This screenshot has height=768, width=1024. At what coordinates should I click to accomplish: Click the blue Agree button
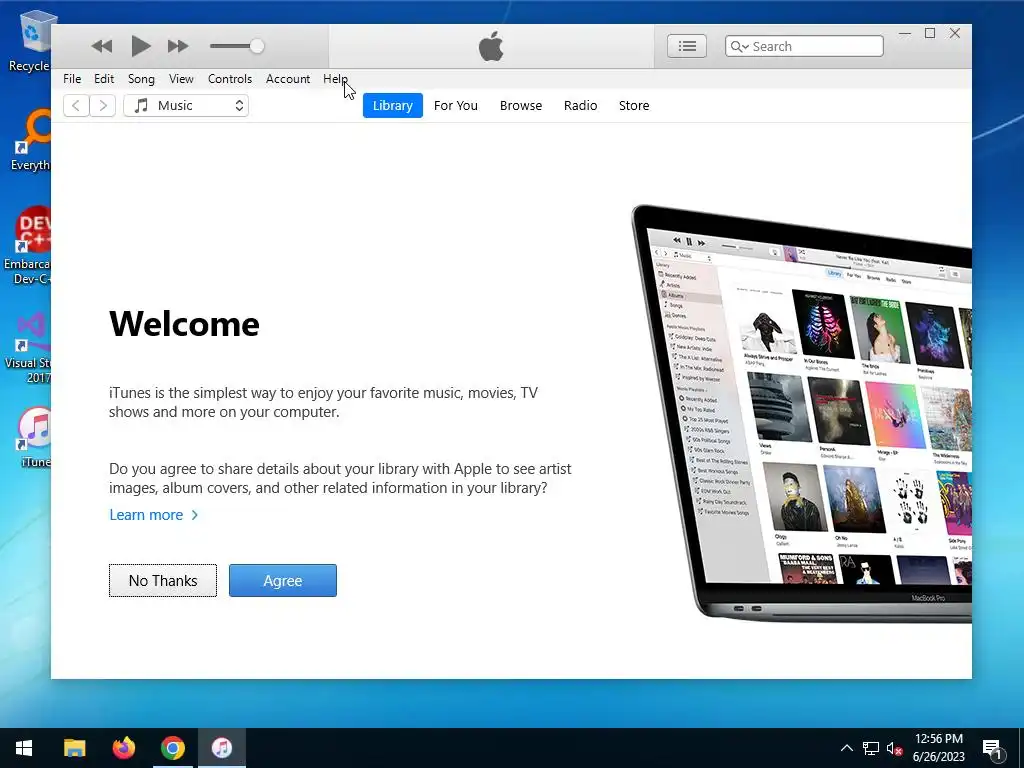283,581
